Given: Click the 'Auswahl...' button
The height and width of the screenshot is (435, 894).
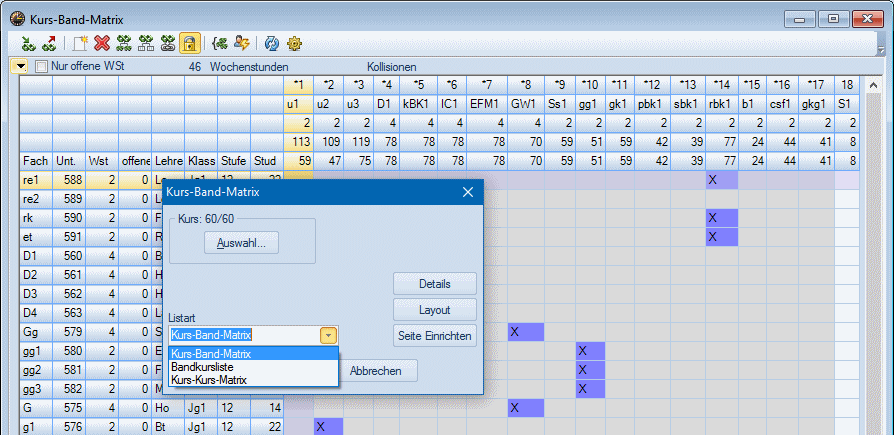Looking at the screenshot, I should tap(241, 243).
